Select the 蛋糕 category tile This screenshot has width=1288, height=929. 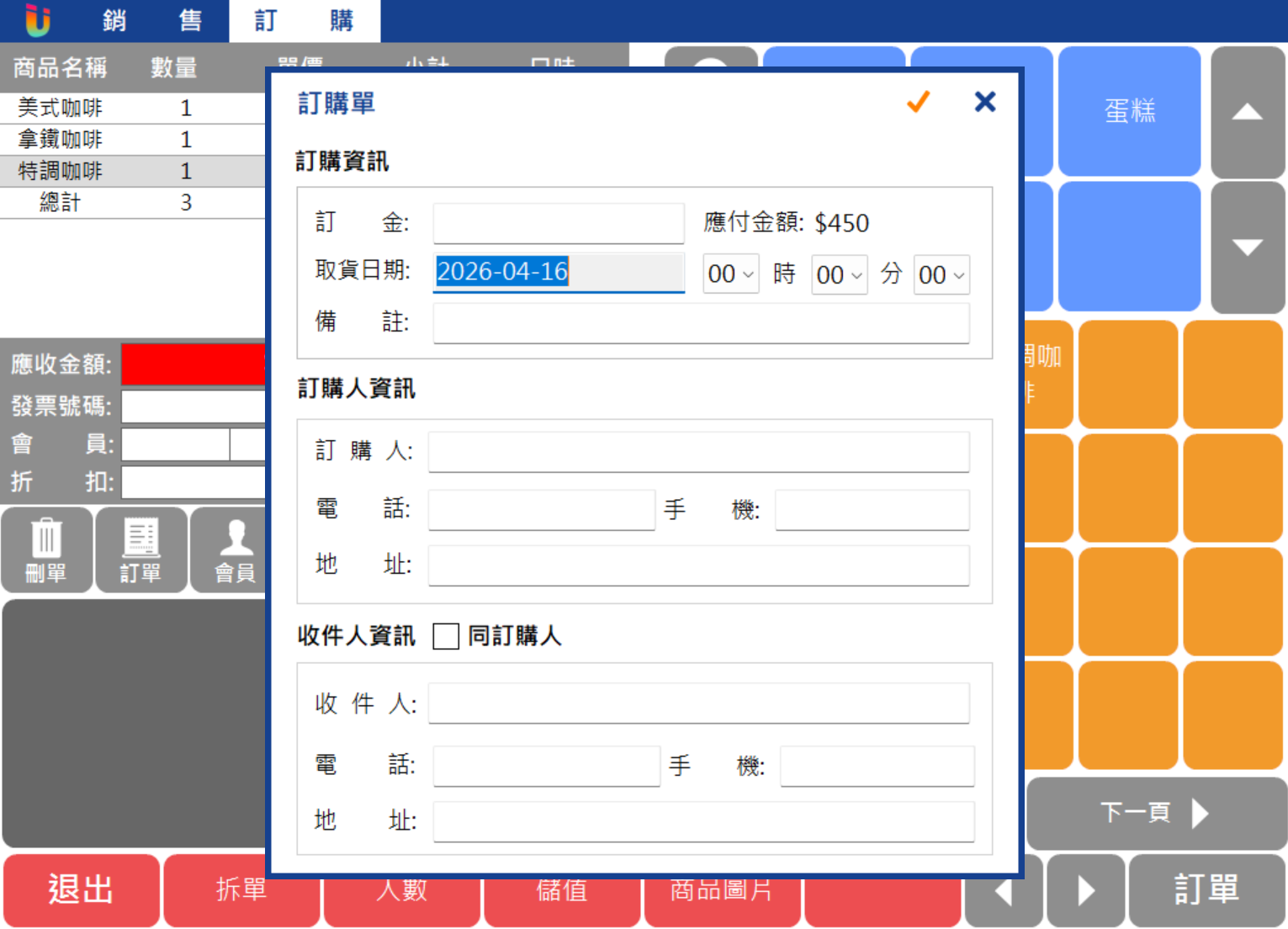click(1130, 111)
